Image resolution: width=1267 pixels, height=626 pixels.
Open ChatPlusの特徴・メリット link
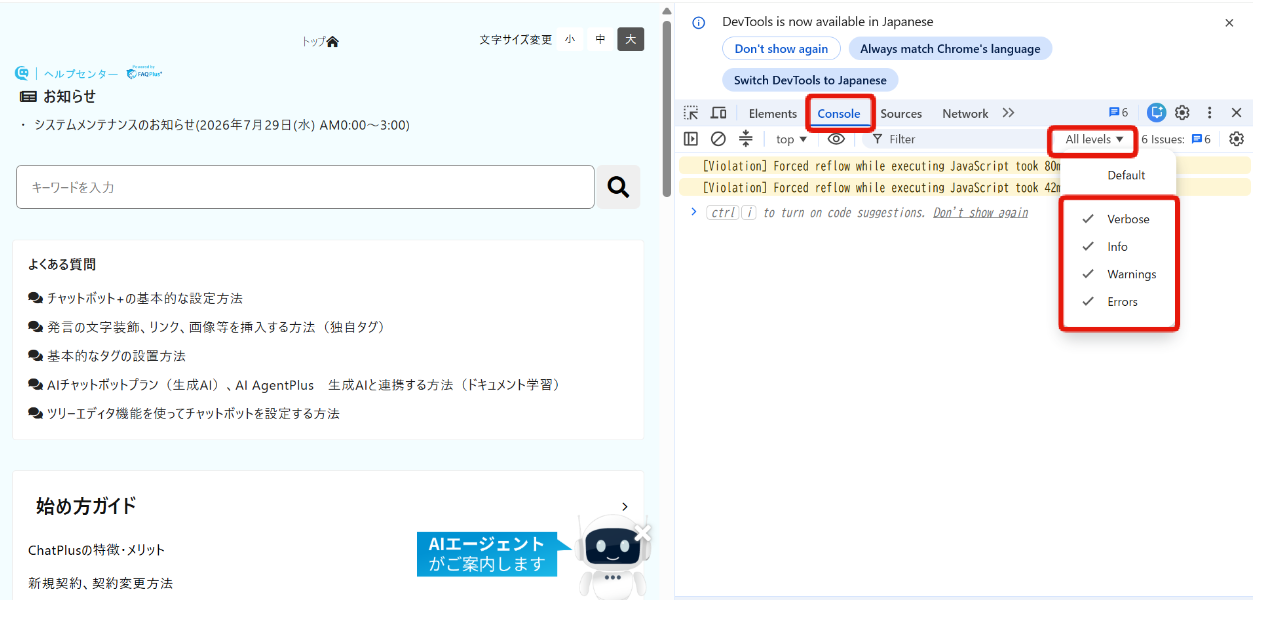[97, 550]
